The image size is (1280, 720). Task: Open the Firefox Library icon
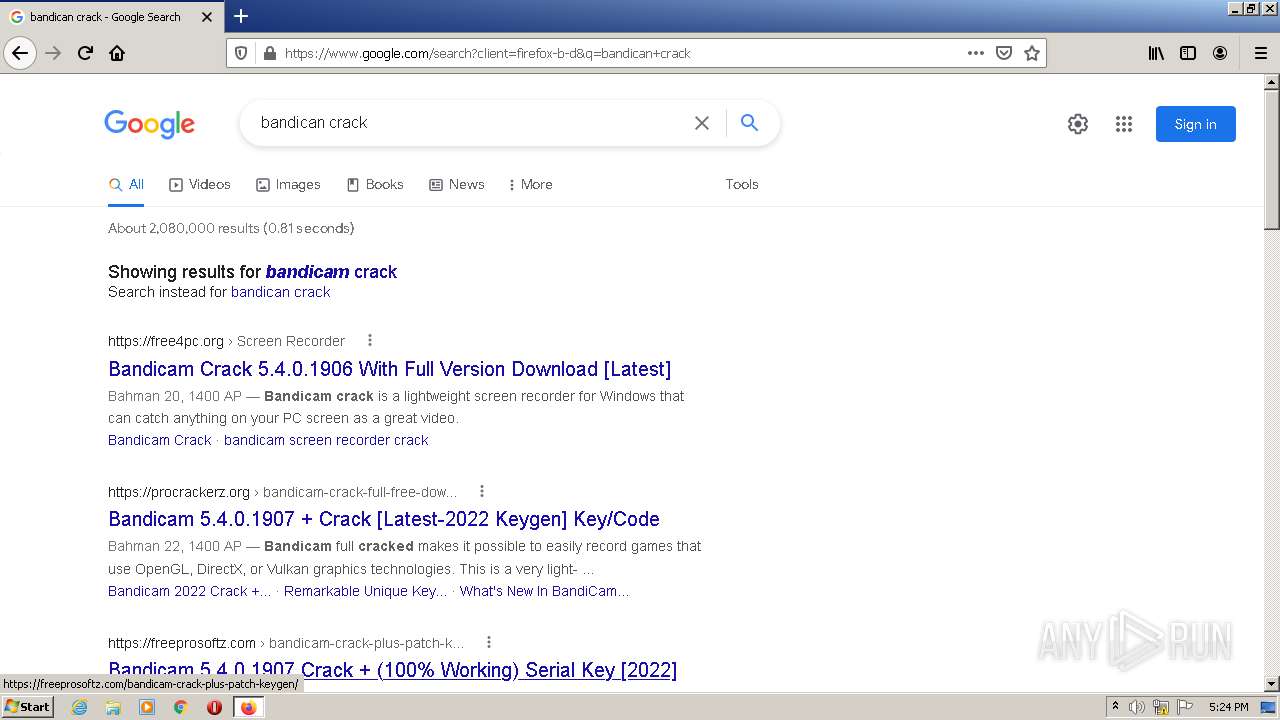(x=1156, y=53)
